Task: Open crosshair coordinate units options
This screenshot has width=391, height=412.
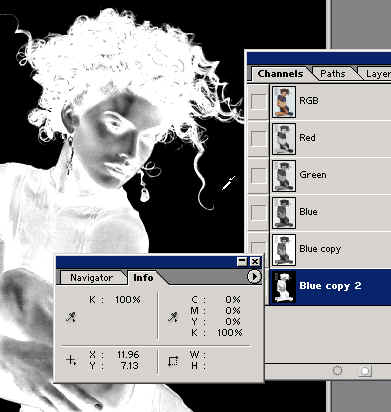Action: 71,360
